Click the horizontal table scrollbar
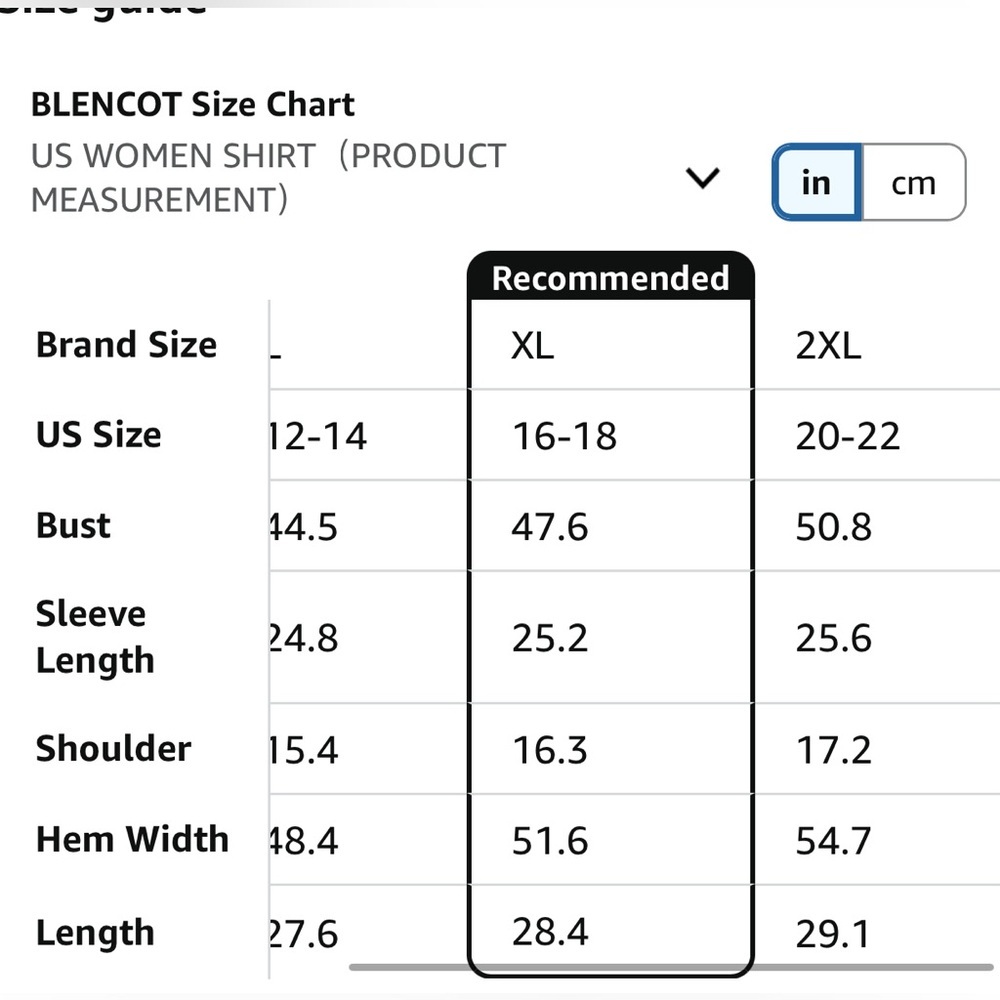The width and height of the screenshot is (1000, 1000). click(x=671, y=967)
